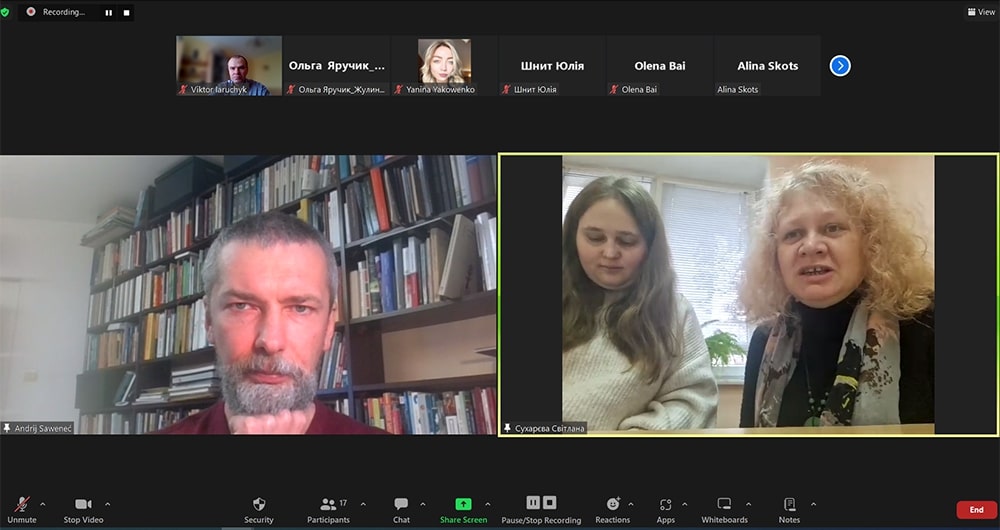The height and width of the screenshot is (530, 1000).
Task: Expand audio options arrow beside Unmute
Action: tap(42, 504)
